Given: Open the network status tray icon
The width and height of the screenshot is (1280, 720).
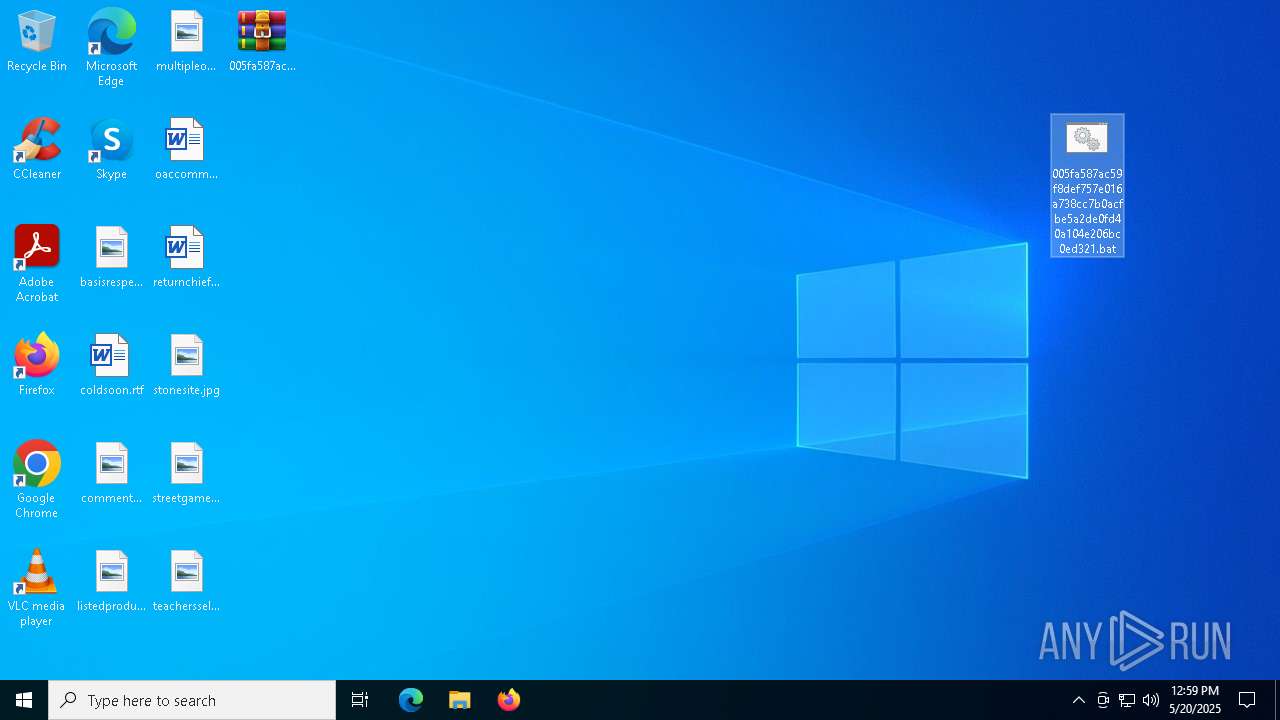Looking at the screenshot, I should click(x=1127, y=700).
